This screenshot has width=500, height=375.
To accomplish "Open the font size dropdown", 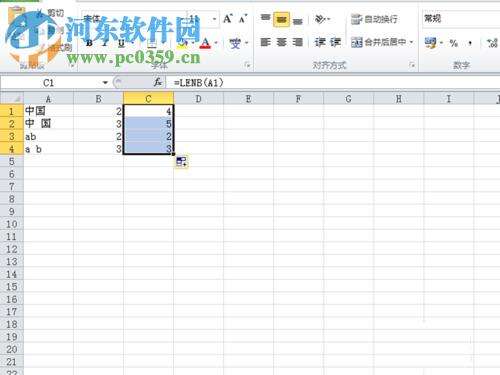I will 214,19.
